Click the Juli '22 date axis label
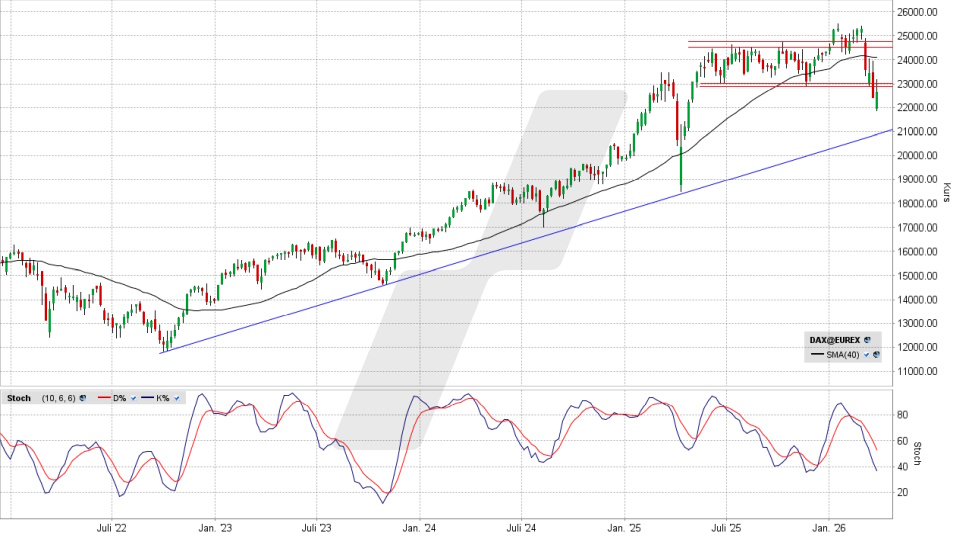The height and width of the screenshot is (540, 960). [112, 527]
